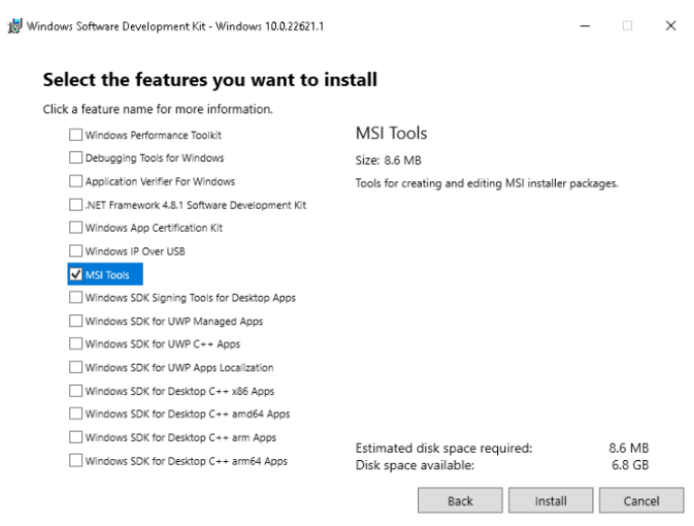
Task: Select Windows SDK for UWP Apps Localization checkbox
Action: pos(76,367)
